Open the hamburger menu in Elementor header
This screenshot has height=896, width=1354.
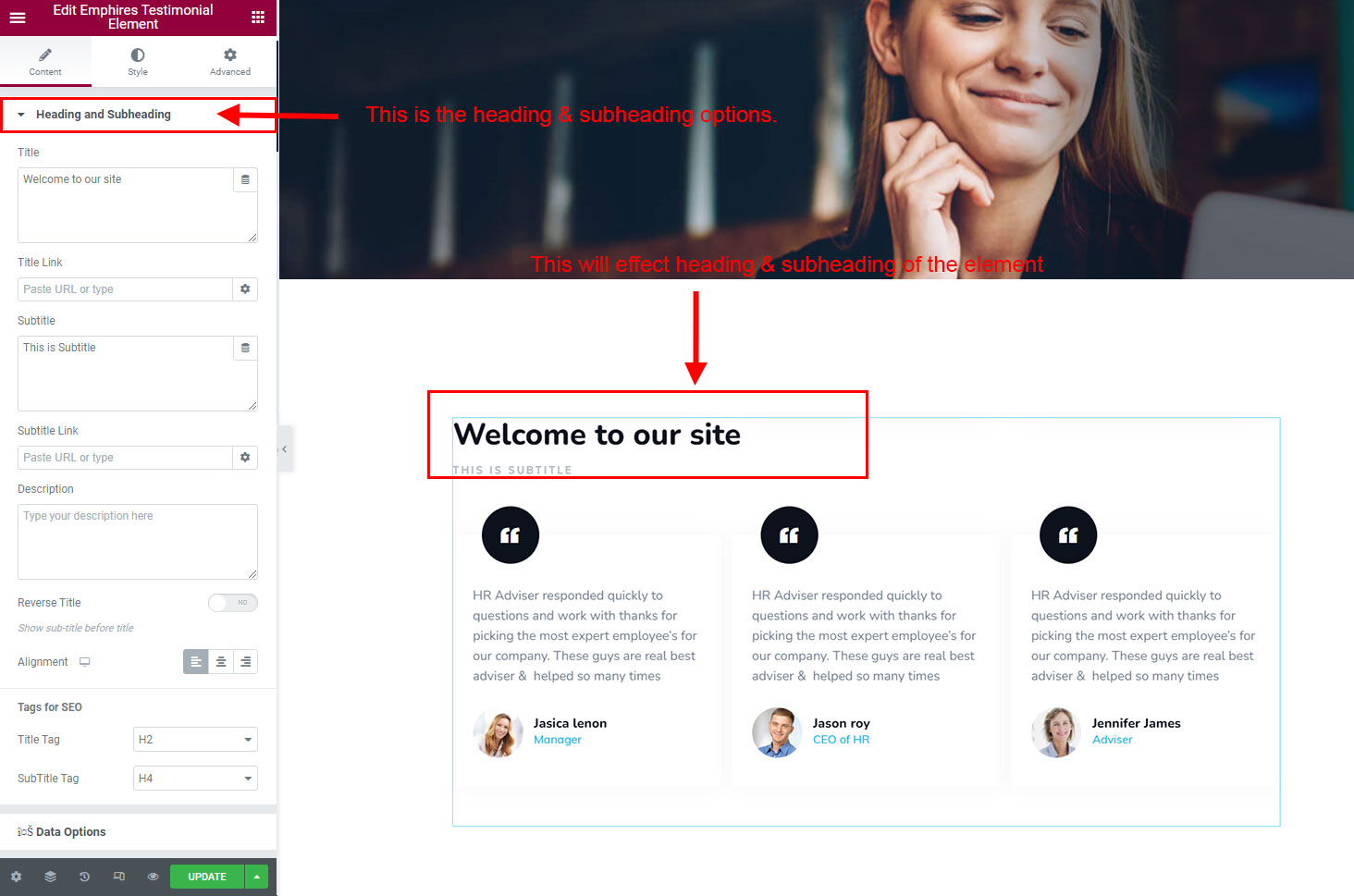(18, 17)
